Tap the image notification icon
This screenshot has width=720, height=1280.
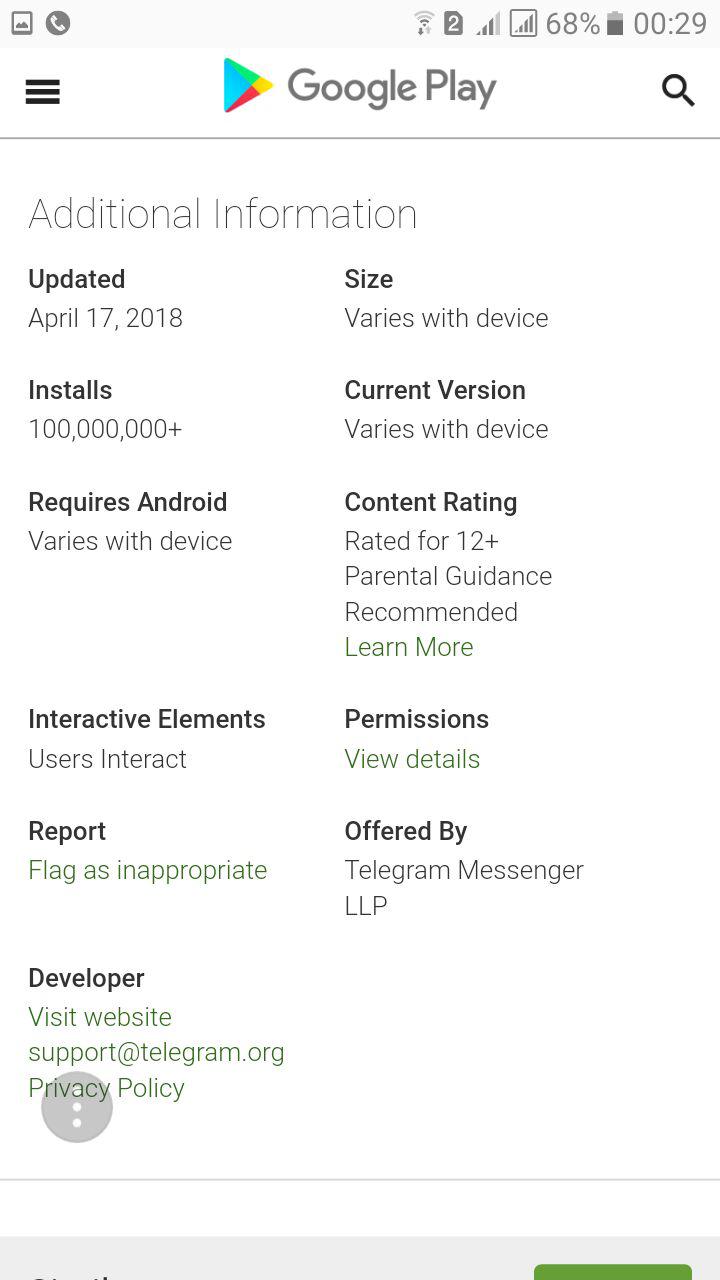click(x=21, y=22)
